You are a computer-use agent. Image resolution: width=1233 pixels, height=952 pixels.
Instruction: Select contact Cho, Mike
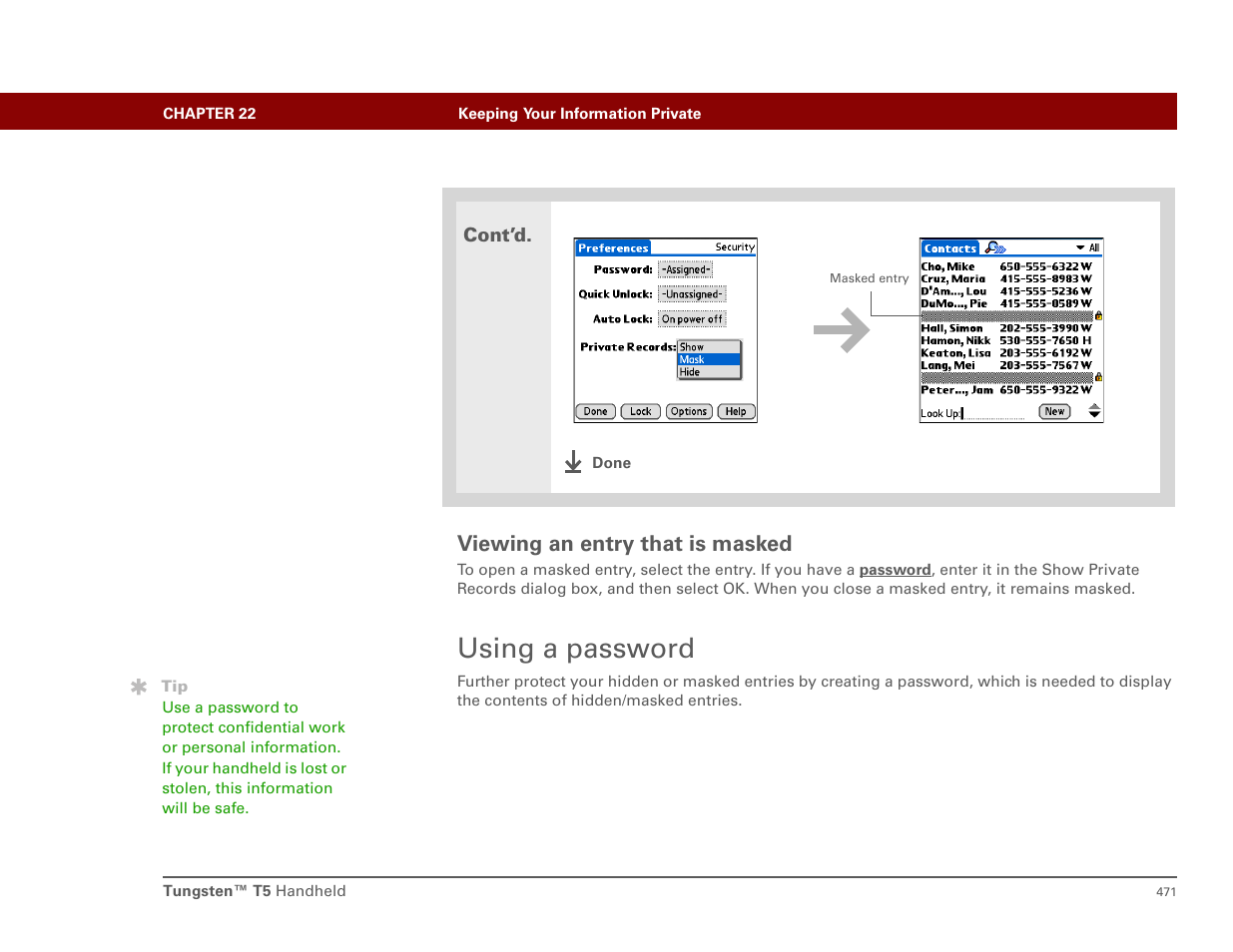click(947, 267)
